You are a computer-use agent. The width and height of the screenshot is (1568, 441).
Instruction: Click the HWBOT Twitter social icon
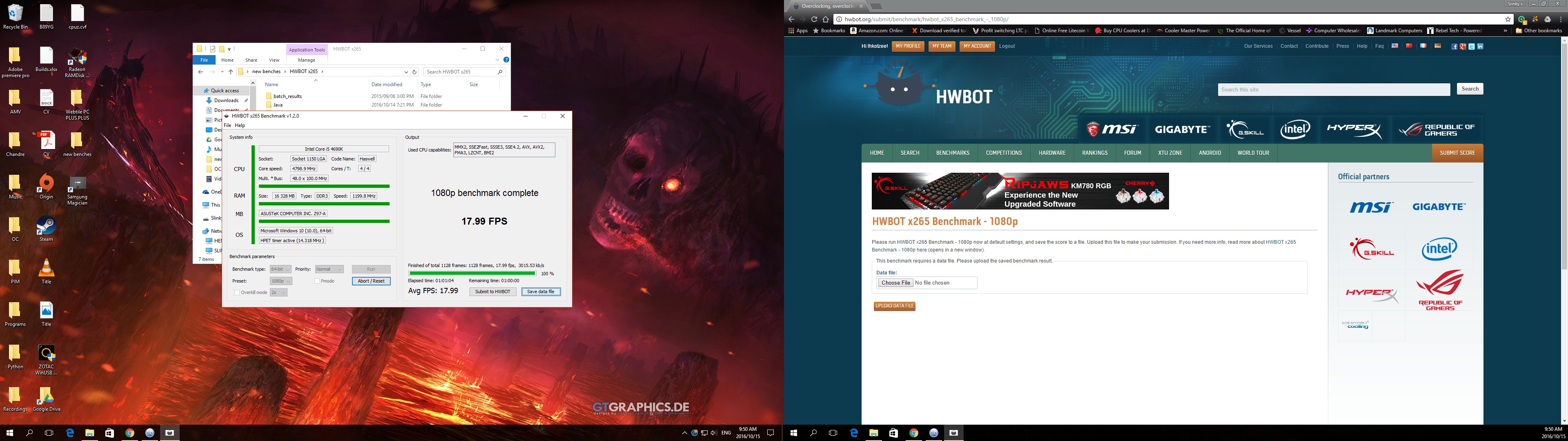point(1471,46)
